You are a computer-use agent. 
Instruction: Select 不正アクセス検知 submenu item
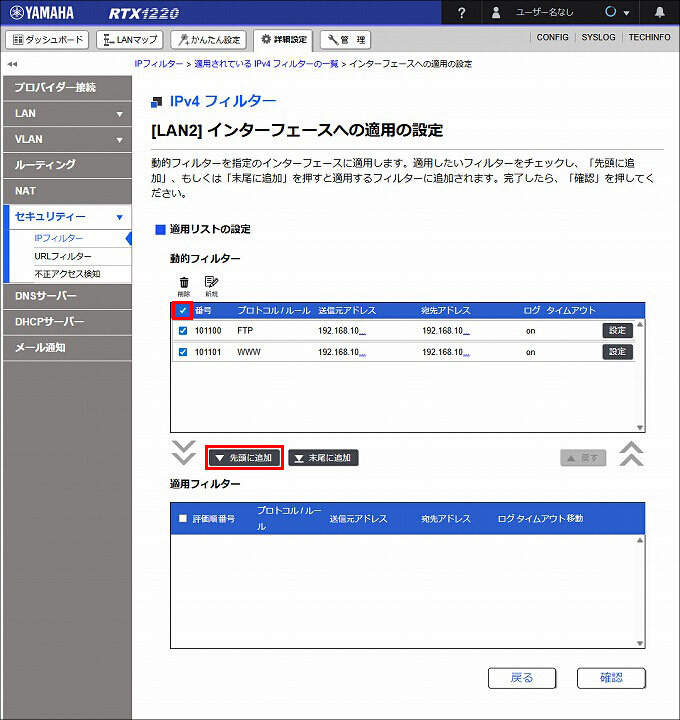tap(67, 274)
